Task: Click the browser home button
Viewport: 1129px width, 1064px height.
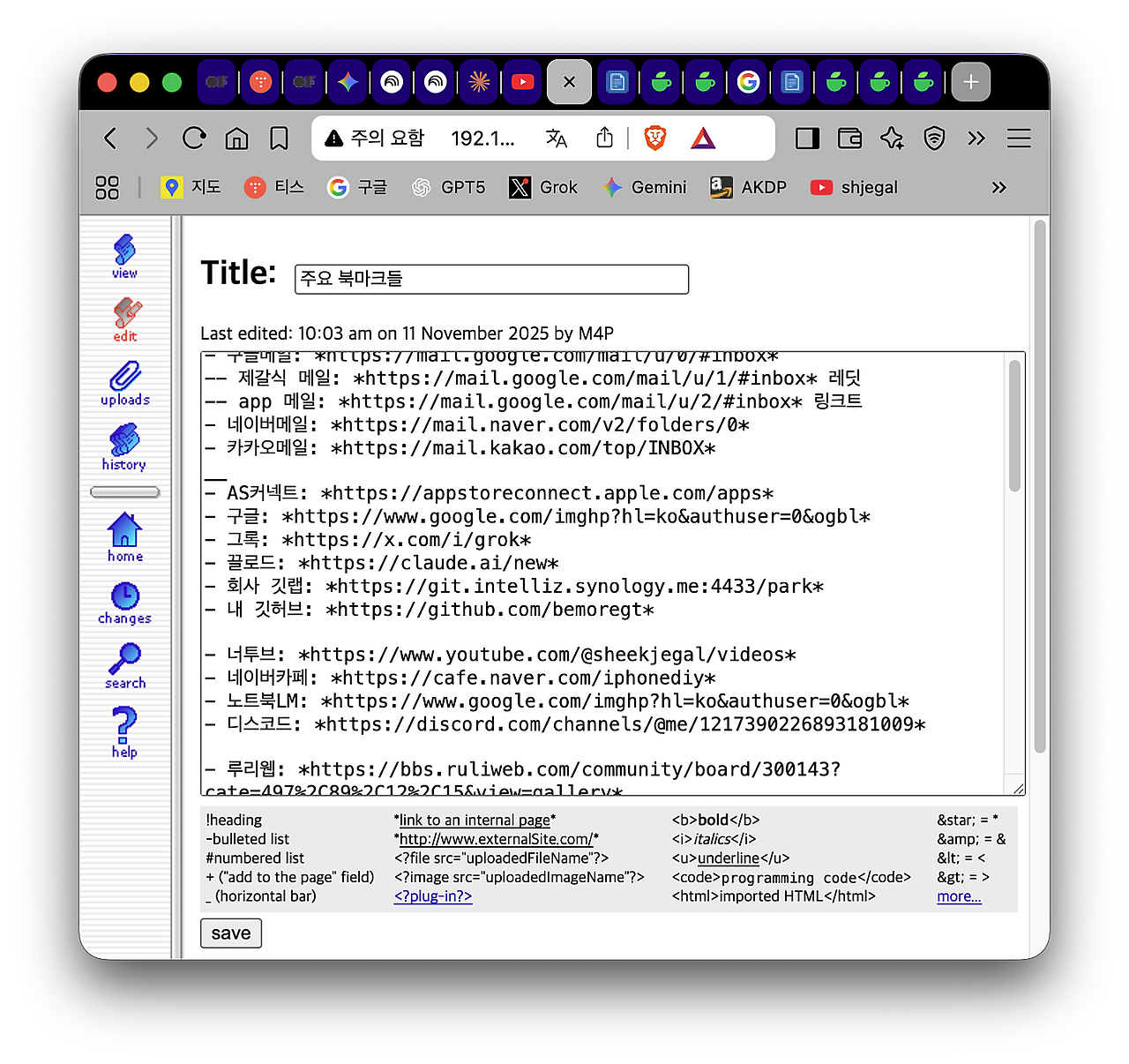Action: pos(236,139)
